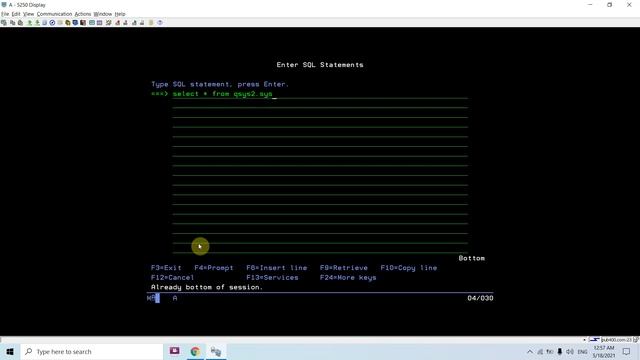Open the File menu
The height and width of the screenshot is (360, 640).
[x=5, y=14]
